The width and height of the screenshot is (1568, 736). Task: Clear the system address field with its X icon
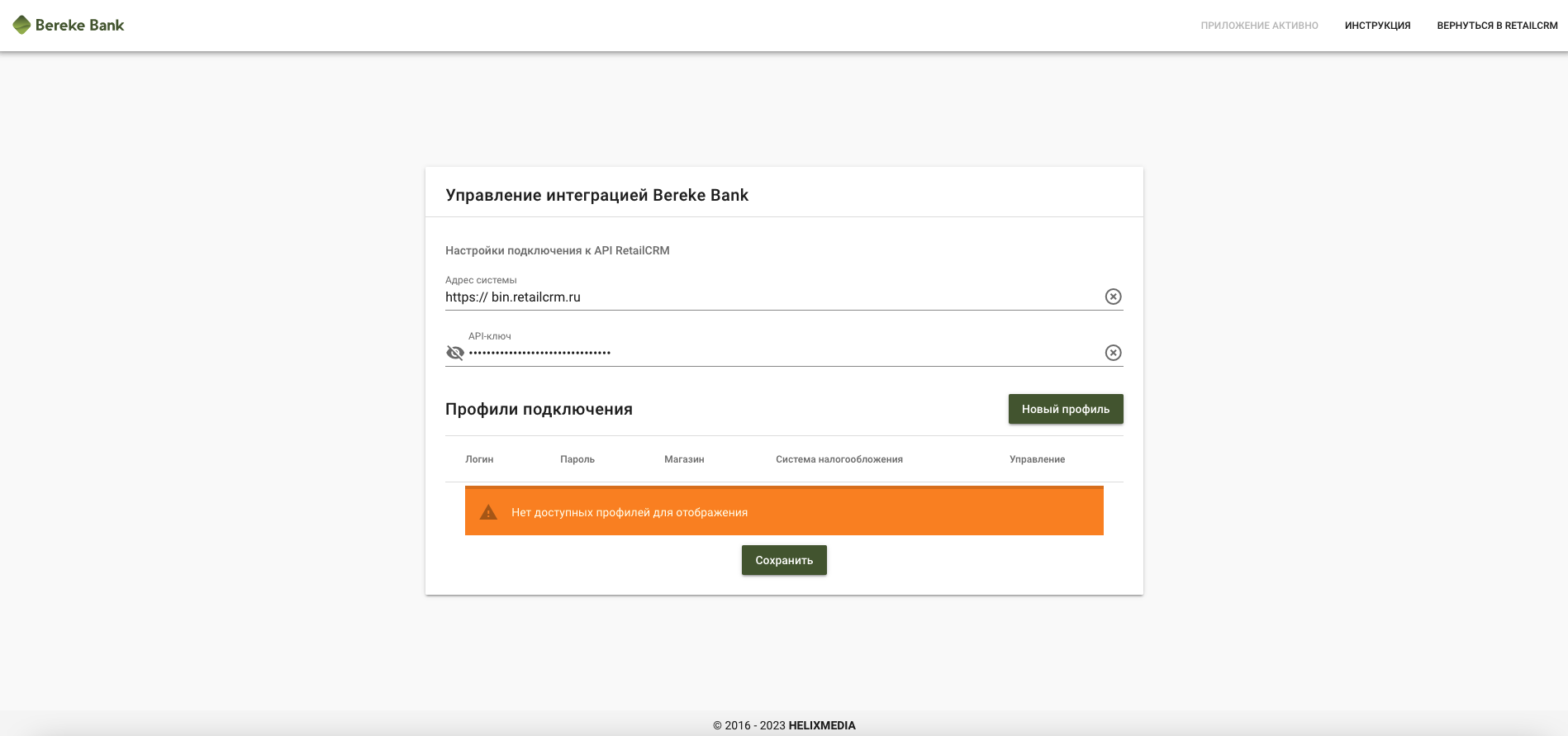coord(1113,297)
